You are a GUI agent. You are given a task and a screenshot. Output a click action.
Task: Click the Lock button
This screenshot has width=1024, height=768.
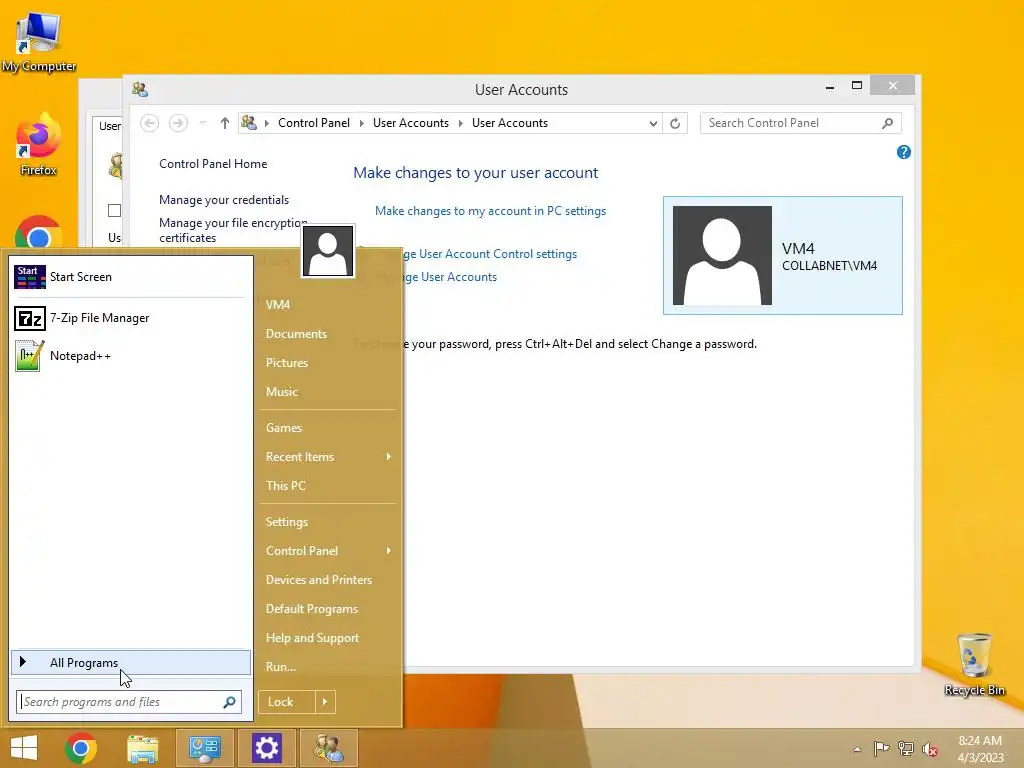pyautogui.click(x=287, y=702)
